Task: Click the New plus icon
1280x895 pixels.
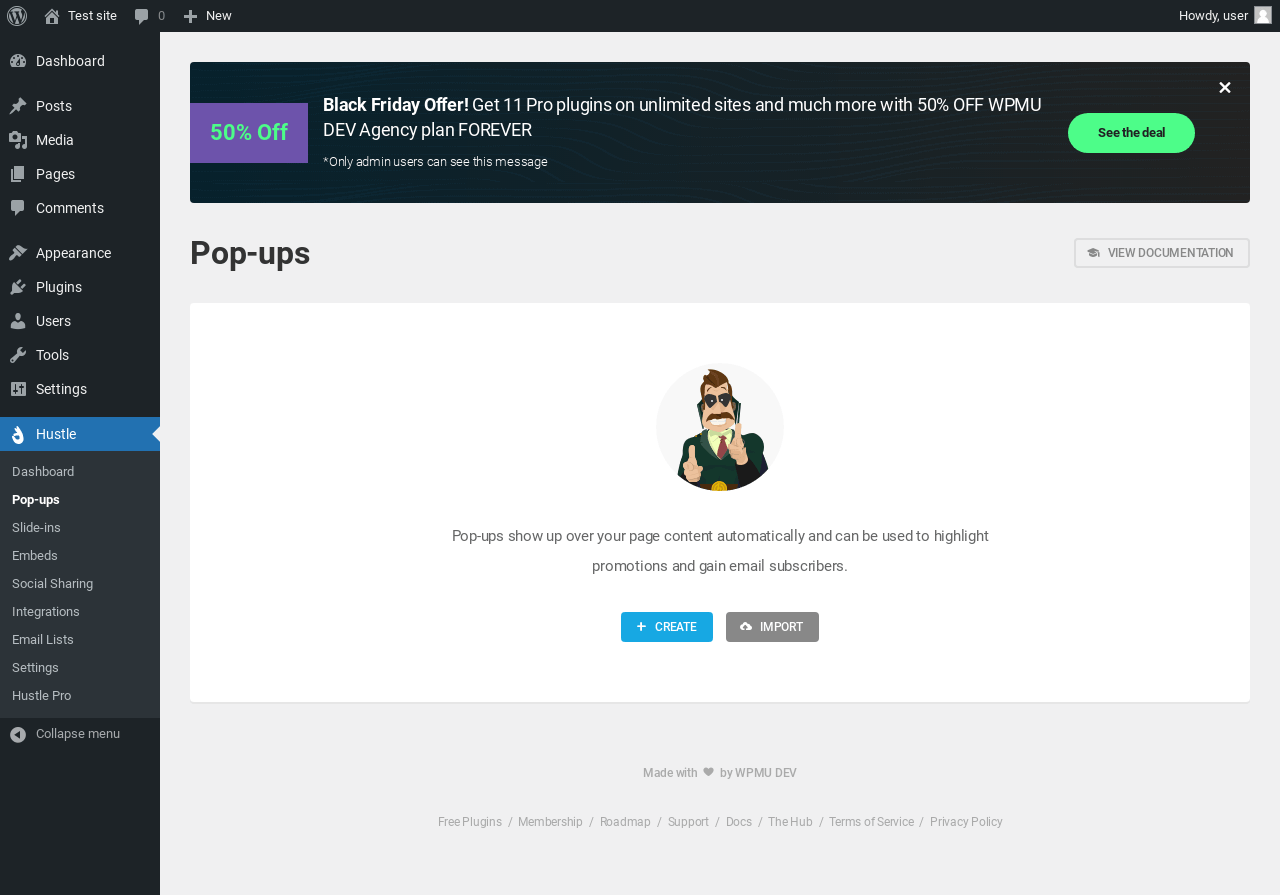Action: tap(190, 16)
